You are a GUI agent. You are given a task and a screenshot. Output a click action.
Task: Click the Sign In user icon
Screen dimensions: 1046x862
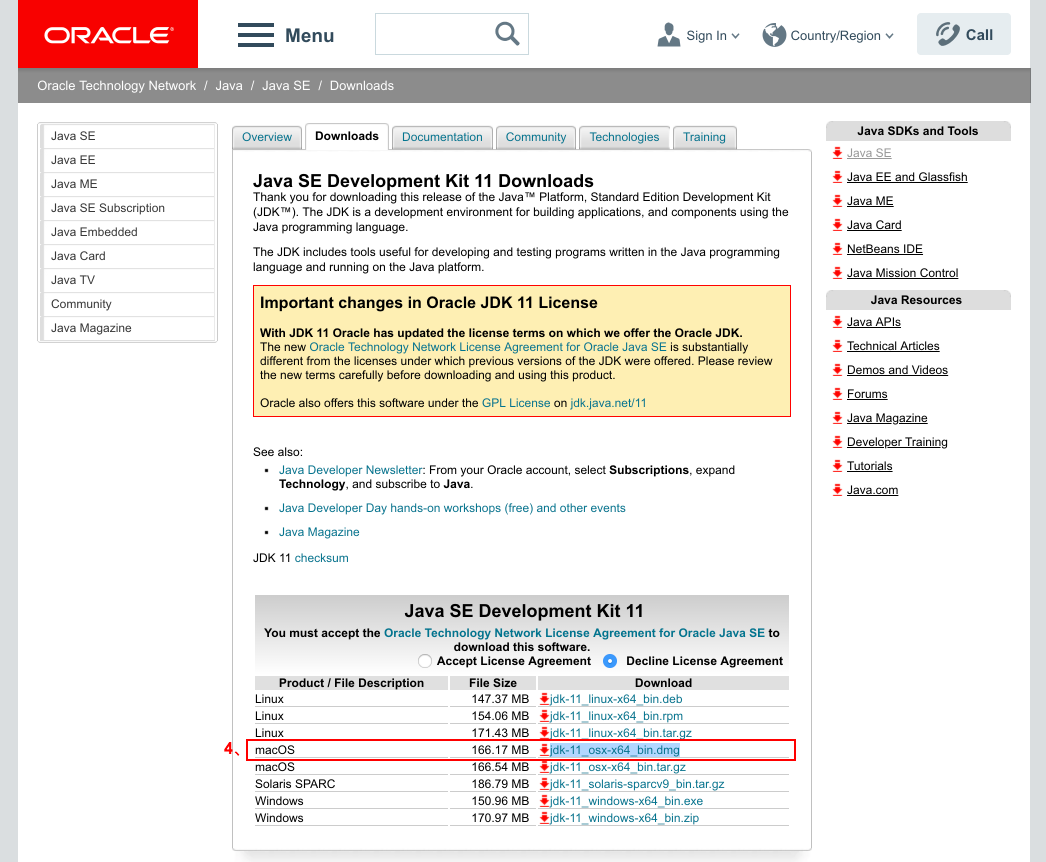(x=668, y=35)
